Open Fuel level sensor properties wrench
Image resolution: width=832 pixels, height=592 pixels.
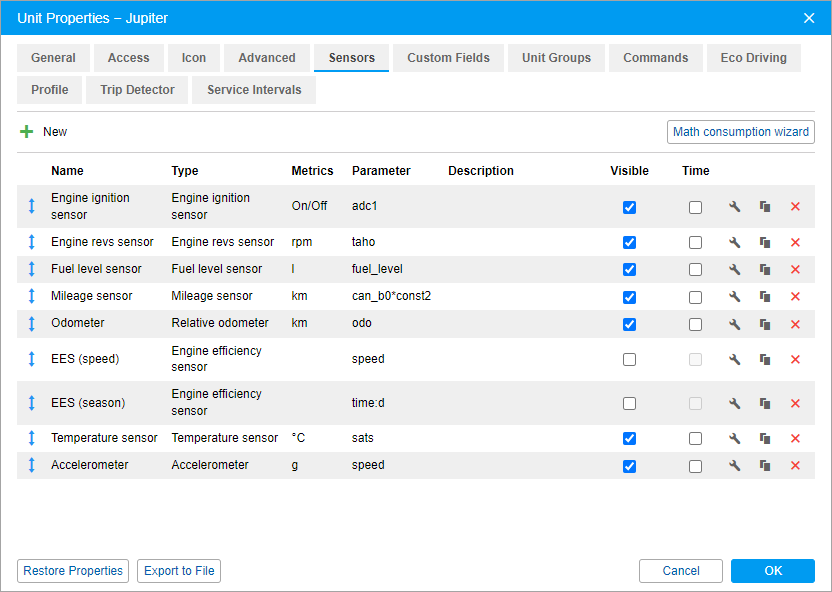734,269
